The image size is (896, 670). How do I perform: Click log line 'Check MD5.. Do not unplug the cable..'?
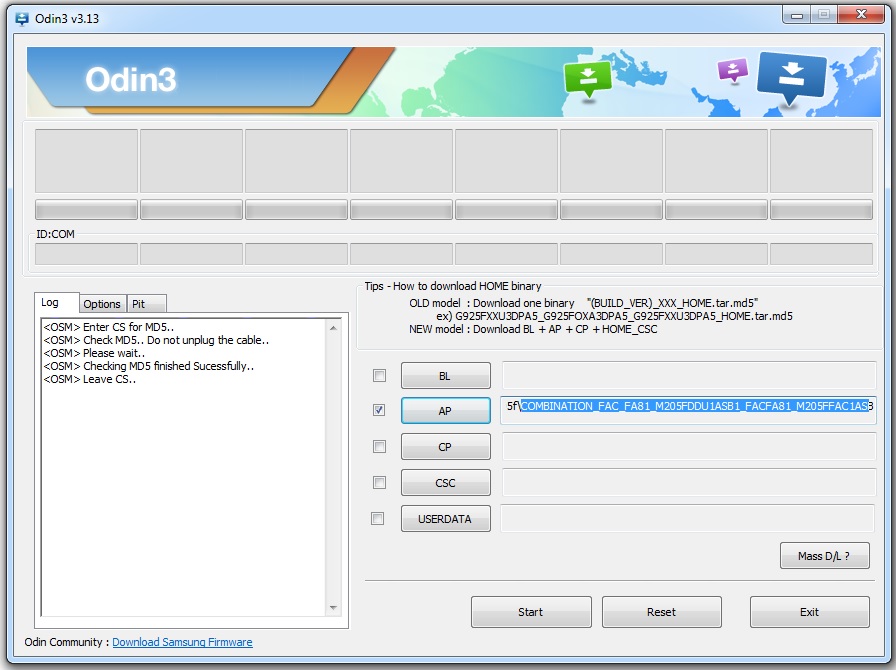[156, 340]
